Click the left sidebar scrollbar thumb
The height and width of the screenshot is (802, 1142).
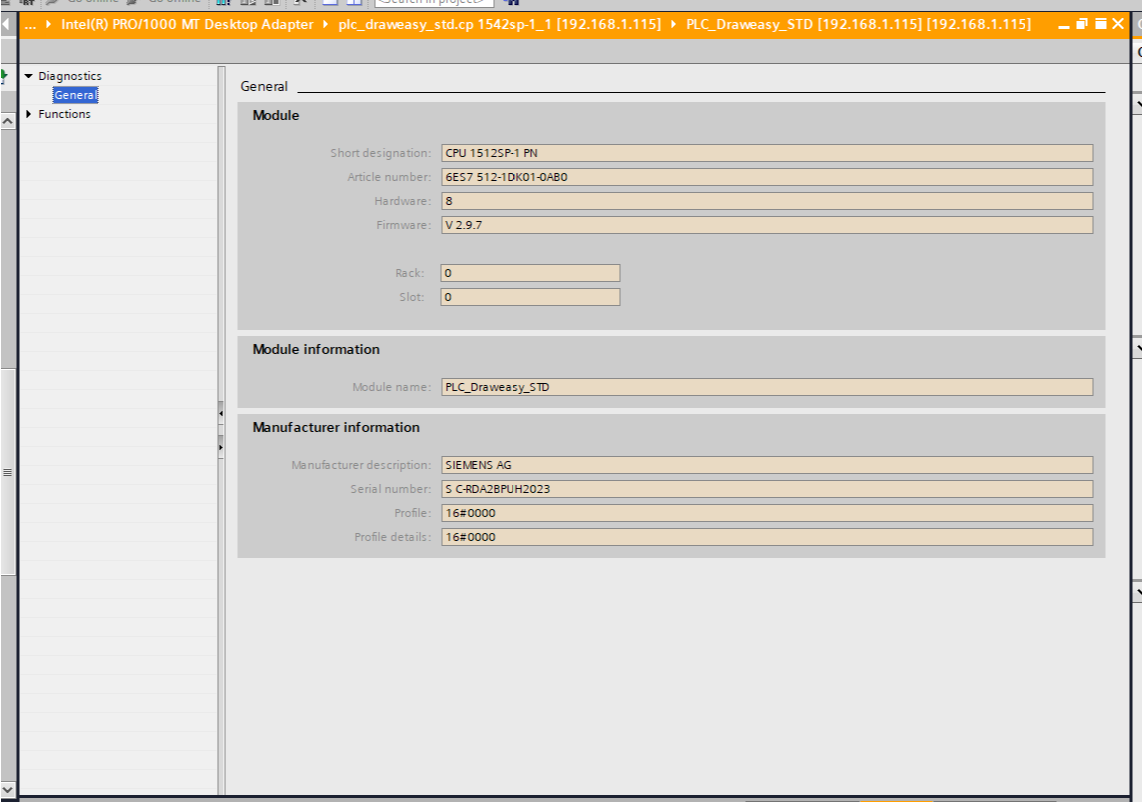pyautogui.click(x=8, y=472)
